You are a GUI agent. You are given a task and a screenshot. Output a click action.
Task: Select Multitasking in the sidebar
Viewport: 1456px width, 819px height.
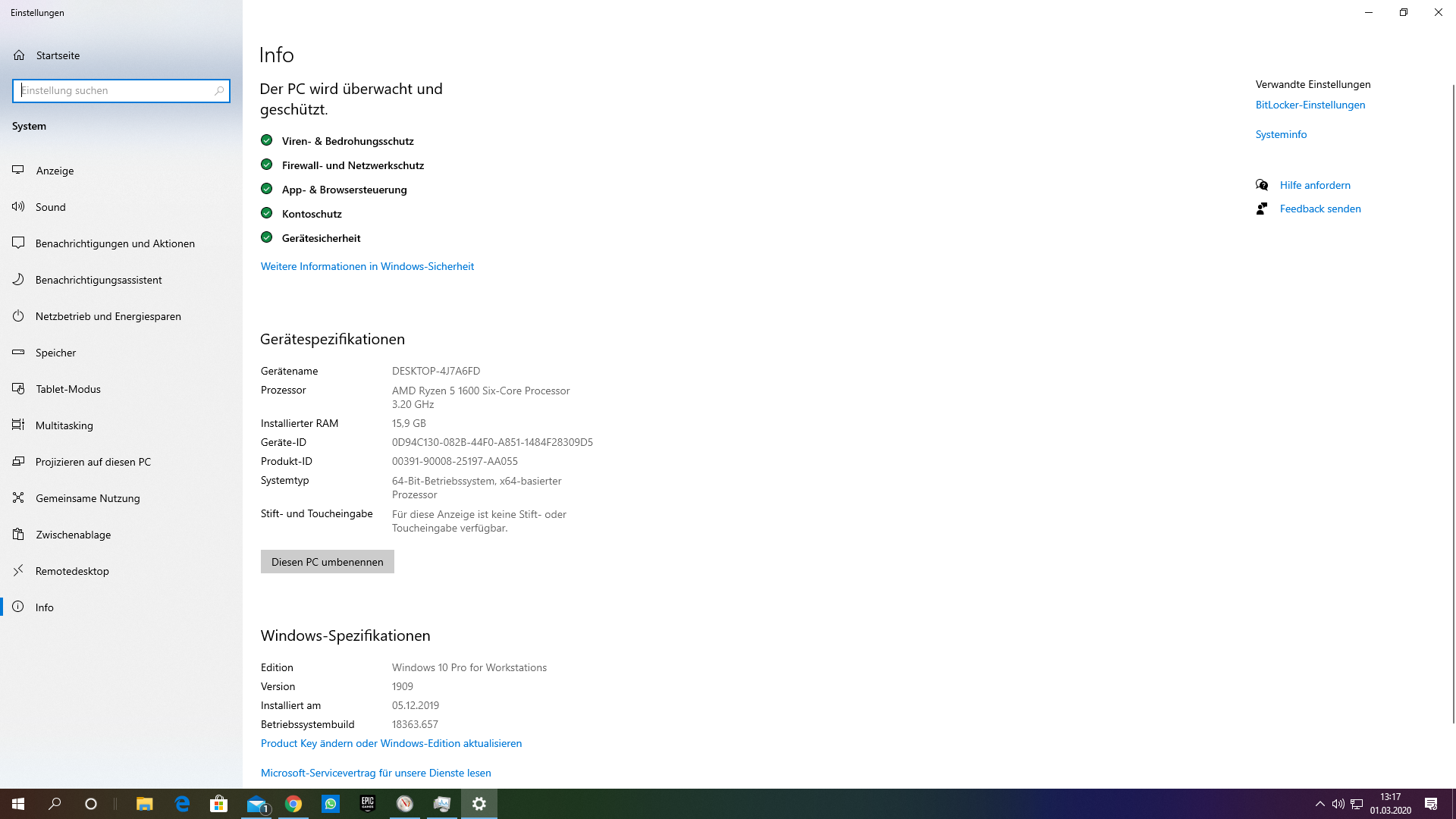(64, 425)
